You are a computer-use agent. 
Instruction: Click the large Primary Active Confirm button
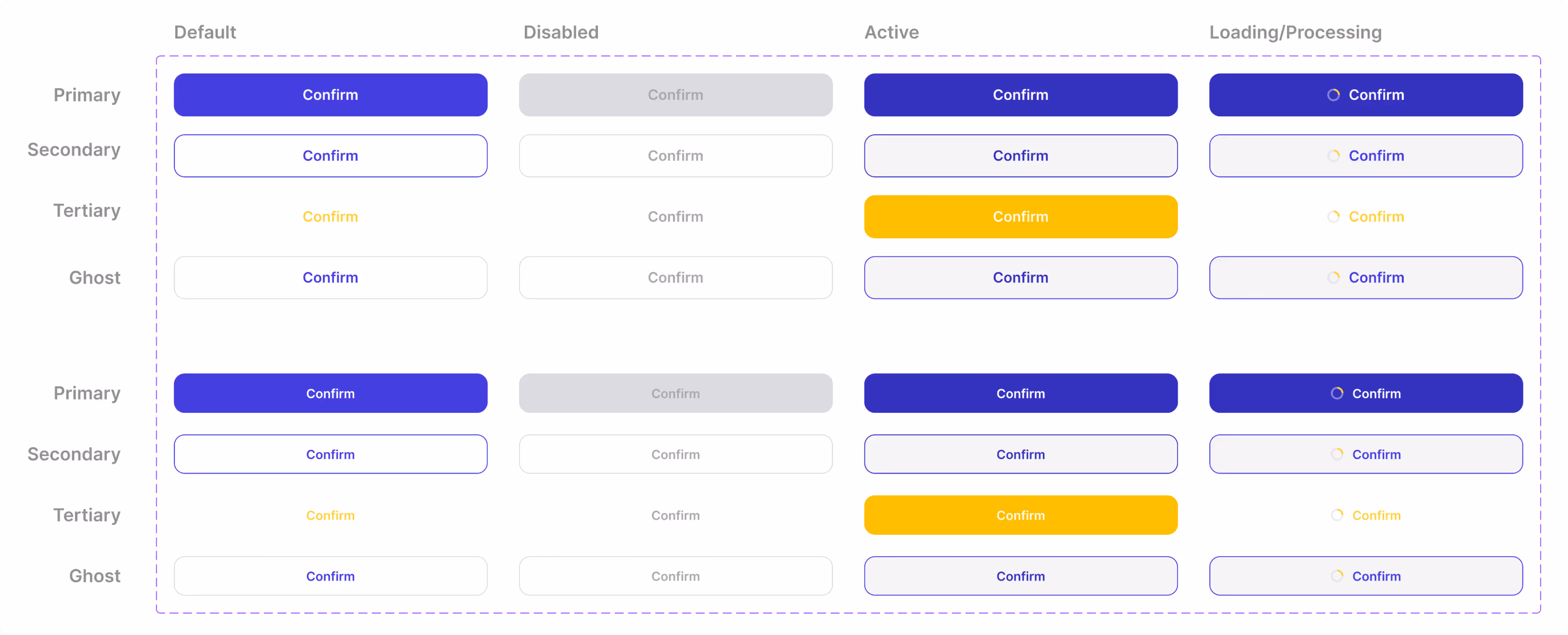click(1021, 95)
